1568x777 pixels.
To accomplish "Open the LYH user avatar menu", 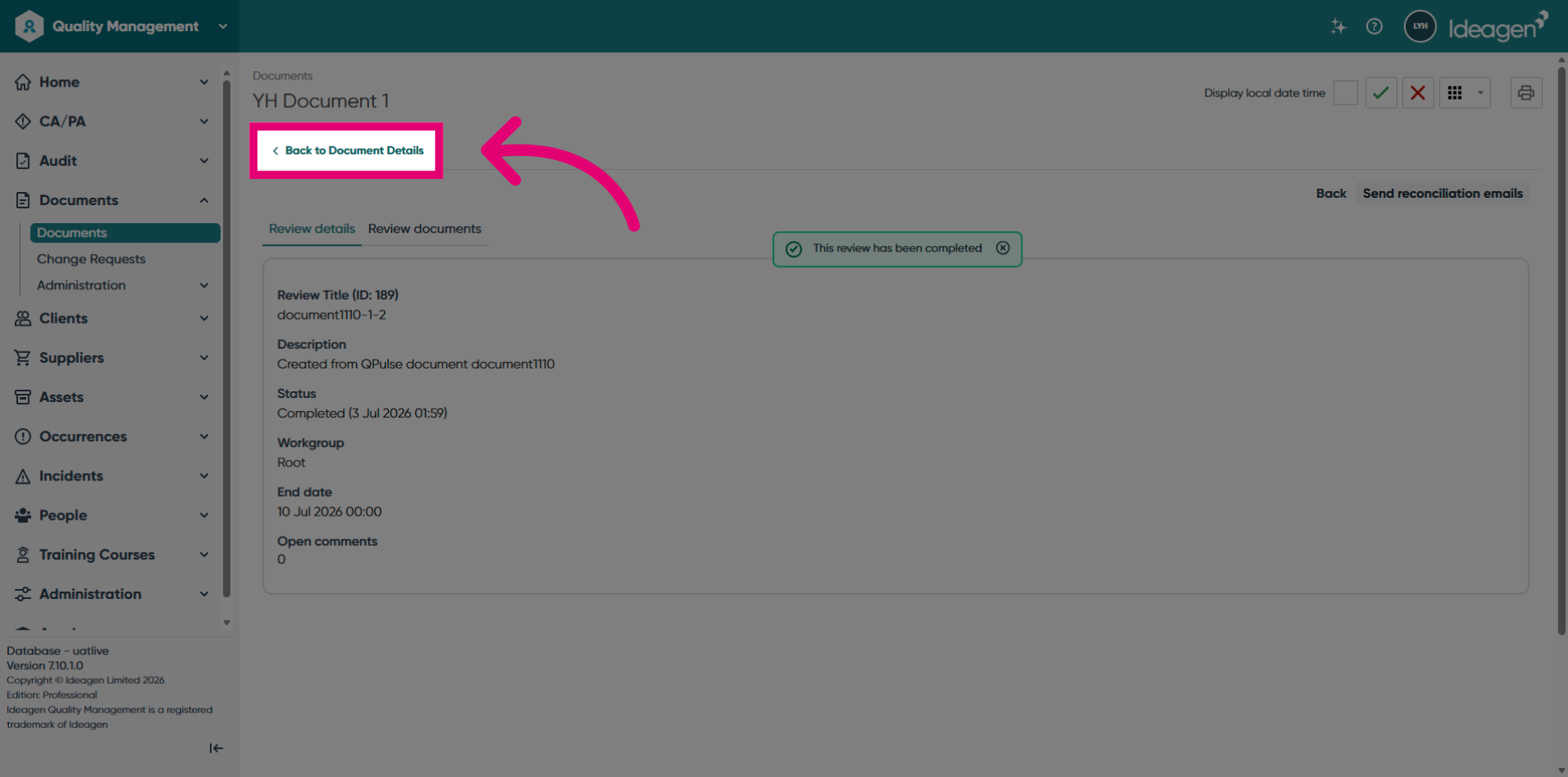I will coord(1420,26).
